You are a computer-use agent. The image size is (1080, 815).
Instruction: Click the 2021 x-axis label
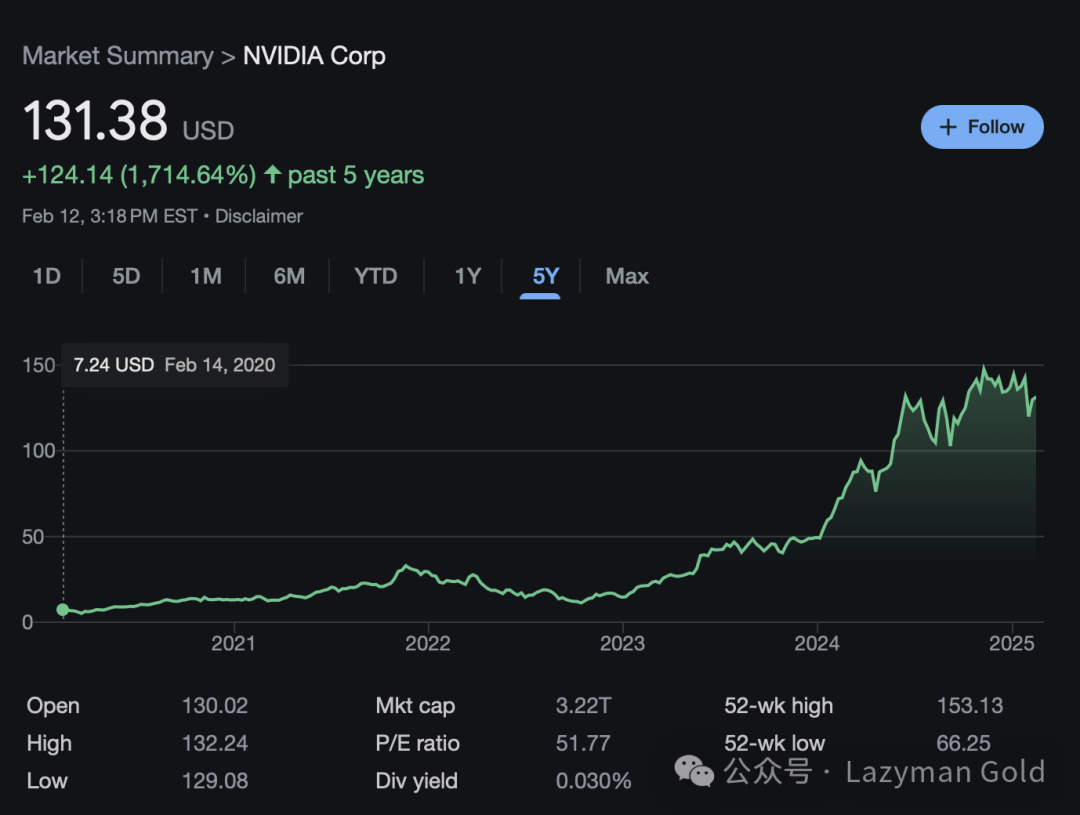(233, 643)
